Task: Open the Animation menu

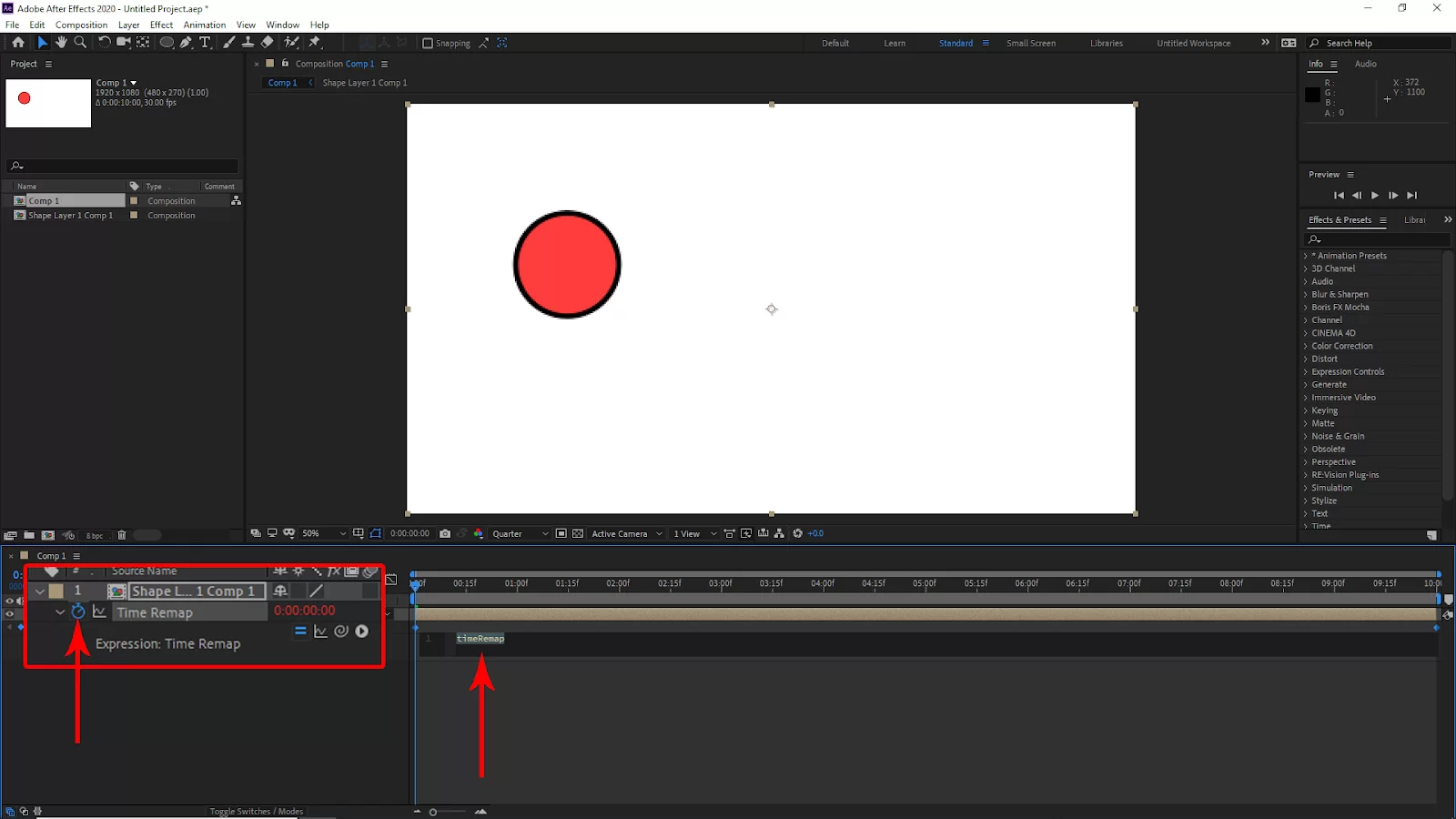Action: pyautogui.click(x=205, y=25)
